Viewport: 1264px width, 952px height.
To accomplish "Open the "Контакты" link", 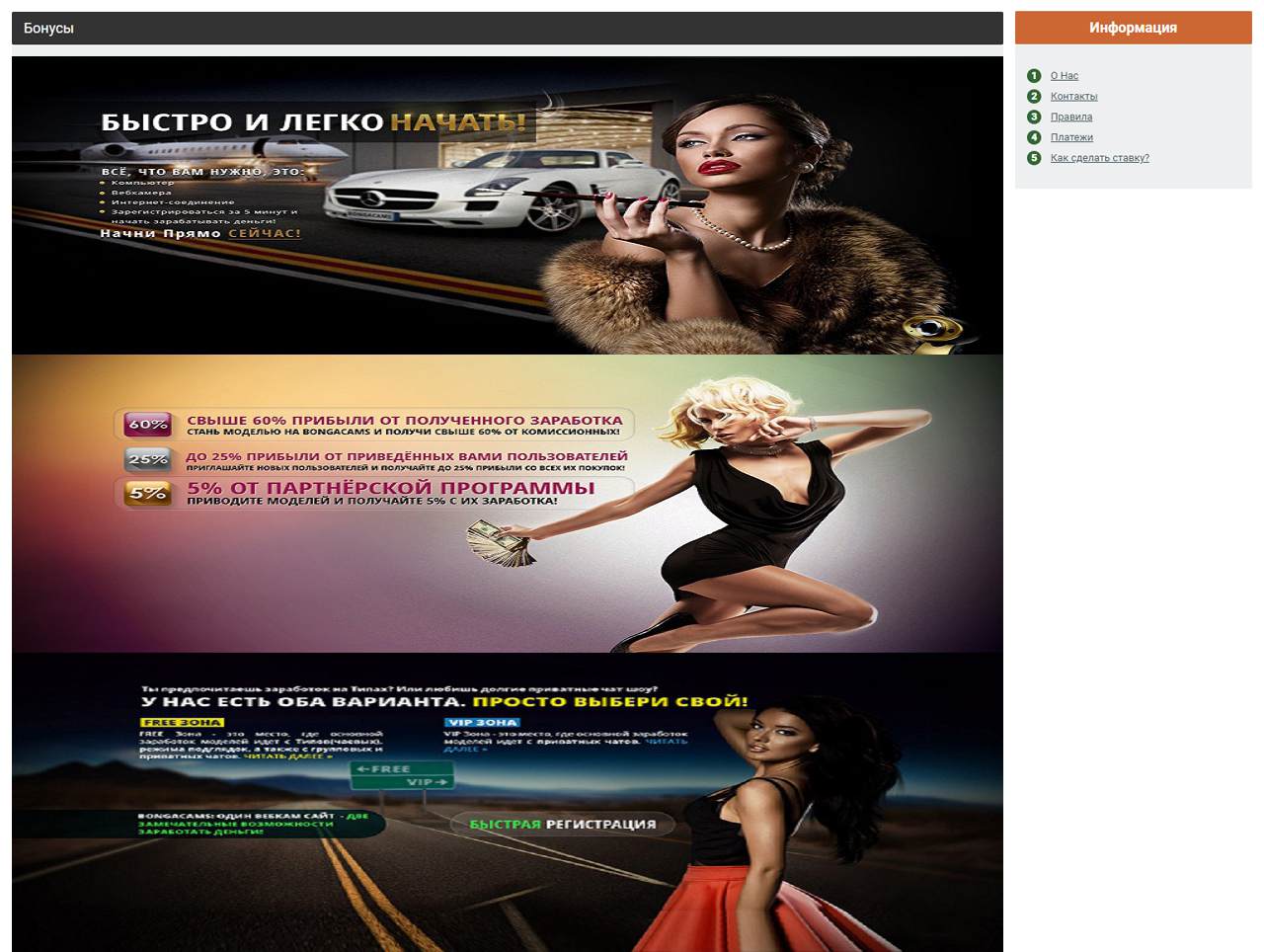I will click(x=1073, y=97).
